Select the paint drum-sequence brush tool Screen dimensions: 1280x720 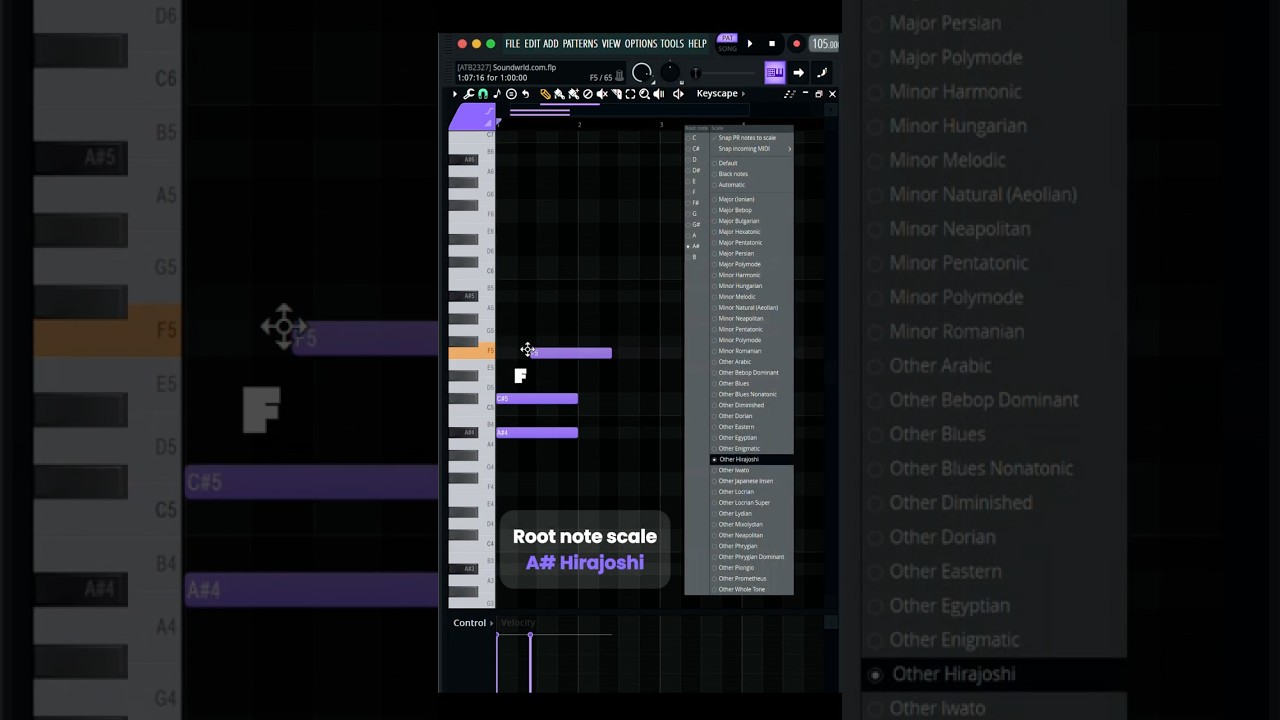573,94
